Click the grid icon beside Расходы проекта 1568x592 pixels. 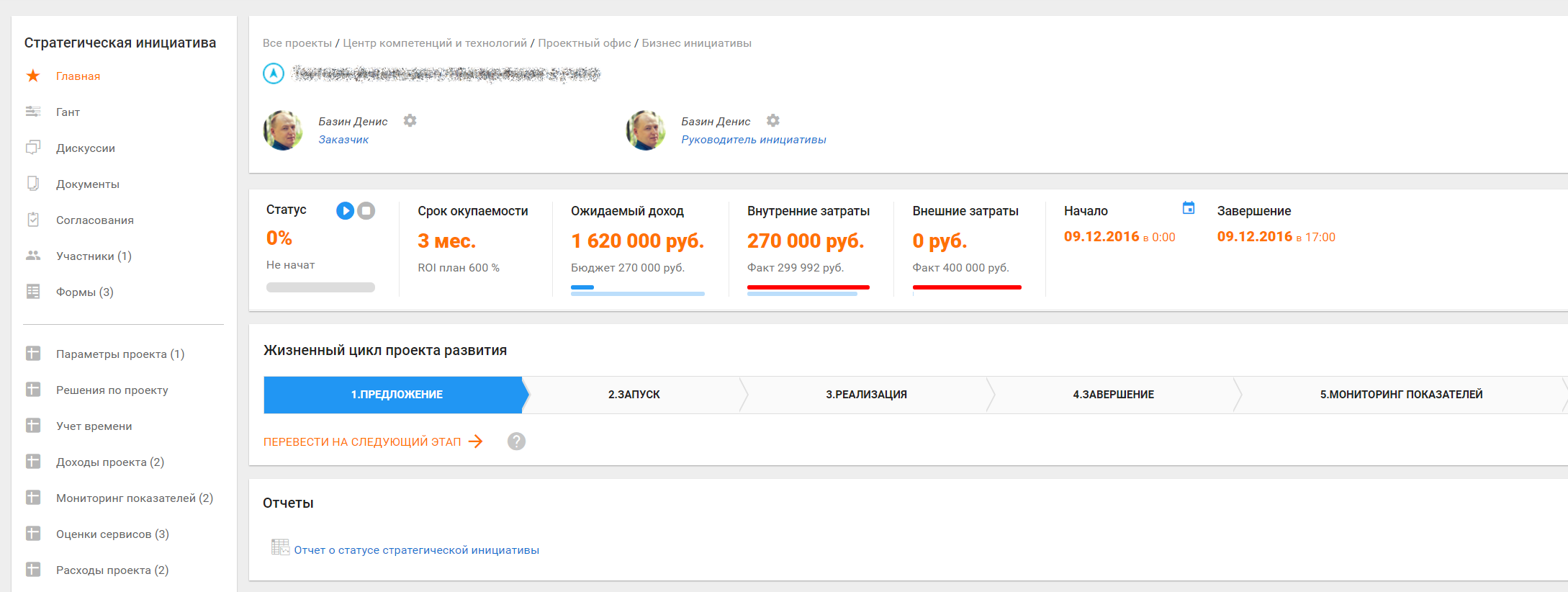[33, 570]
